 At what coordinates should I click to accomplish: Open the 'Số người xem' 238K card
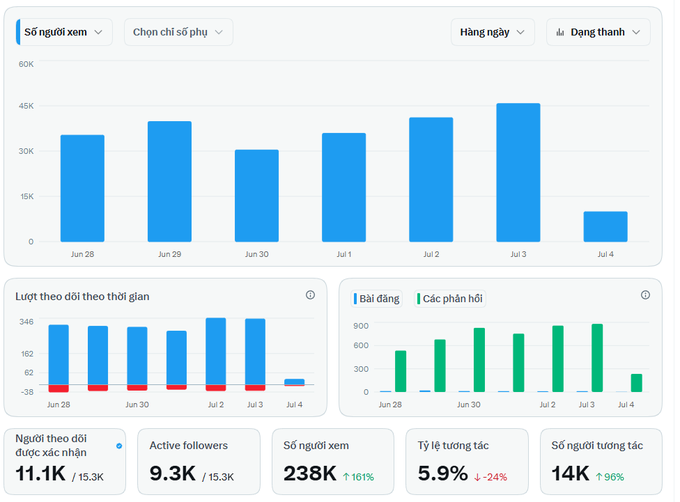pyautogui.click(x=333, y=461)
